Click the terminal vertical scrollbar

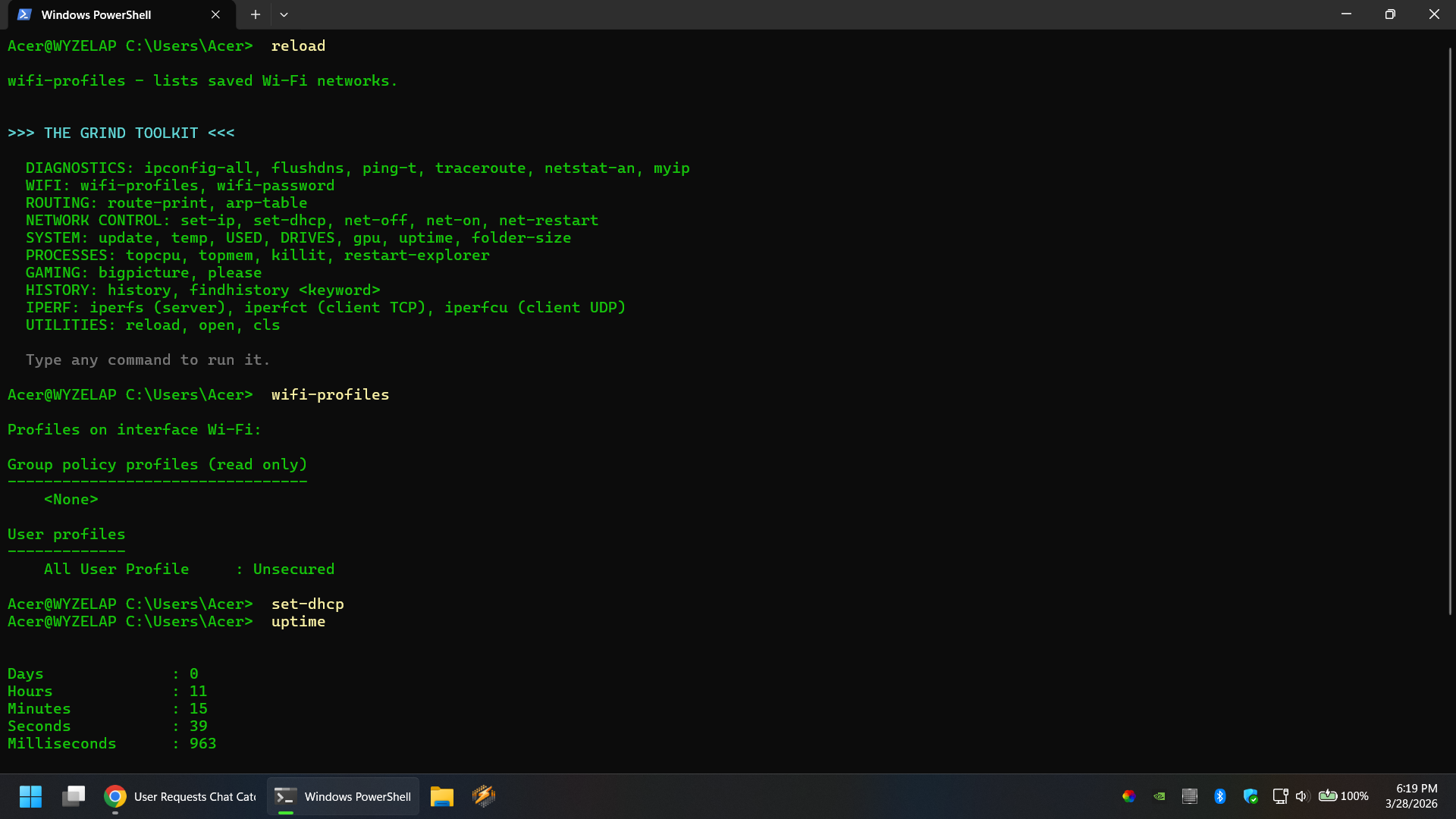click(x=1450, y=331)
